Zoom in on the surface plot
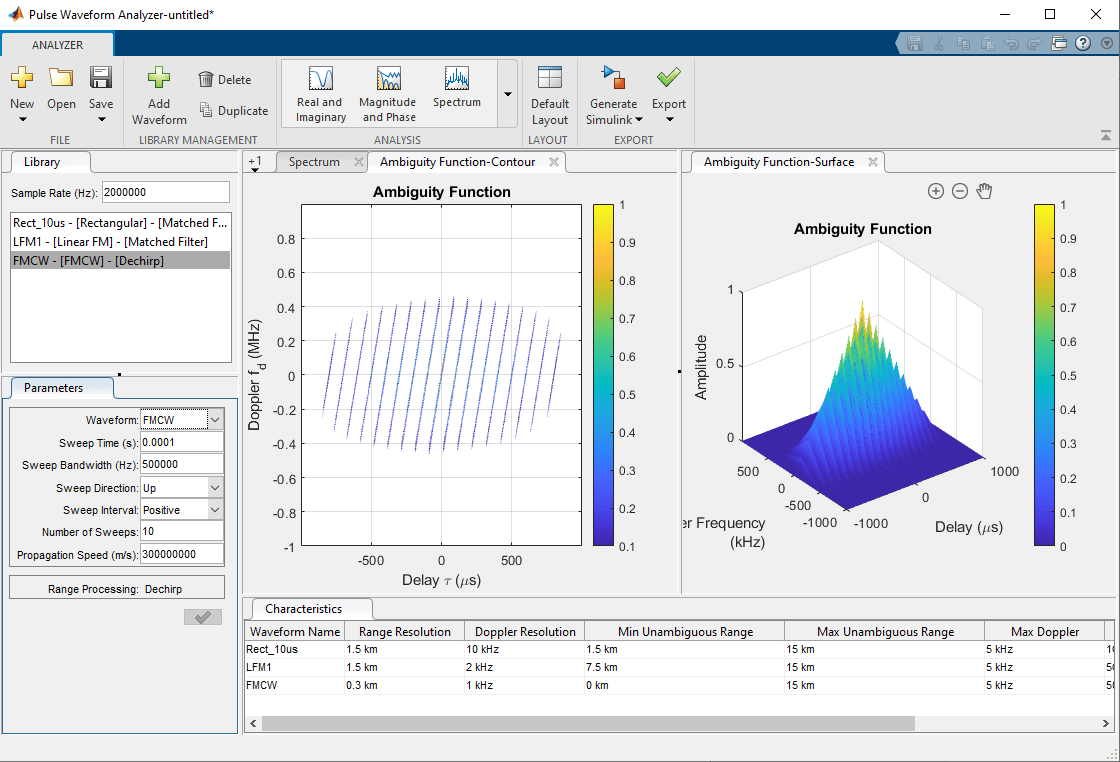 coord(936,191)
